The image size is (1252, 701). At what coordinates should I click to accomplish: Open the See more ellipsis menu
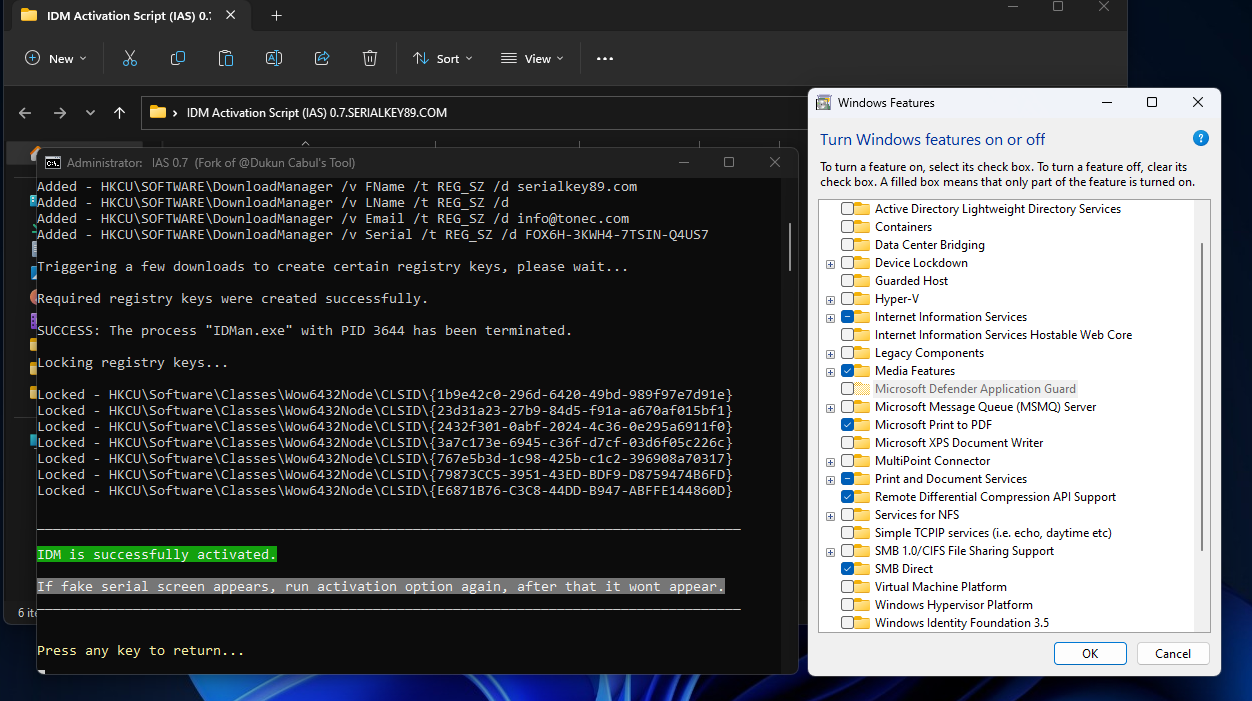tap(604, 58)
